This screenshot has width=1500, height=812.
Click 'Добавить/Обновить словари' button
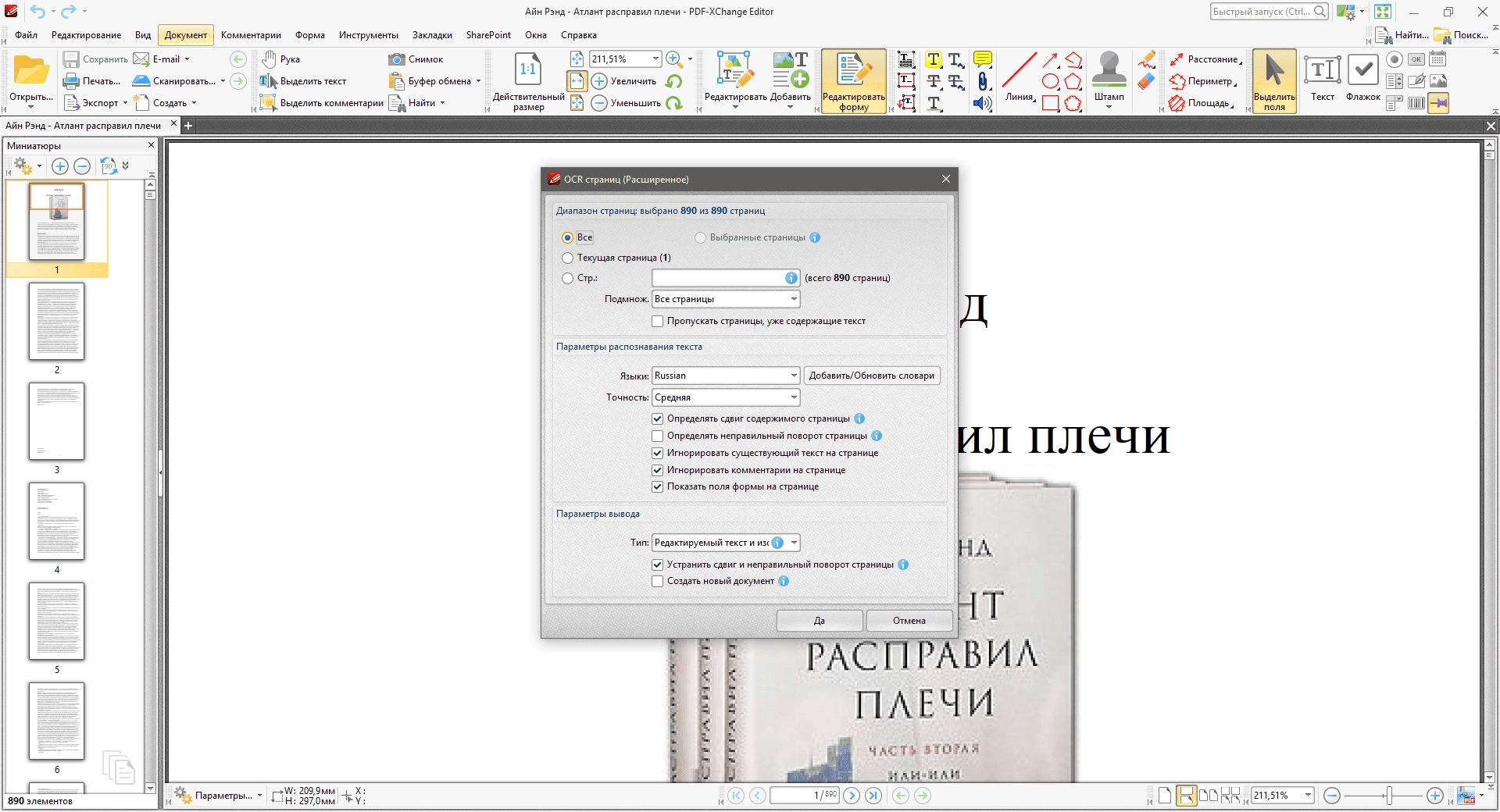point(872,376)
